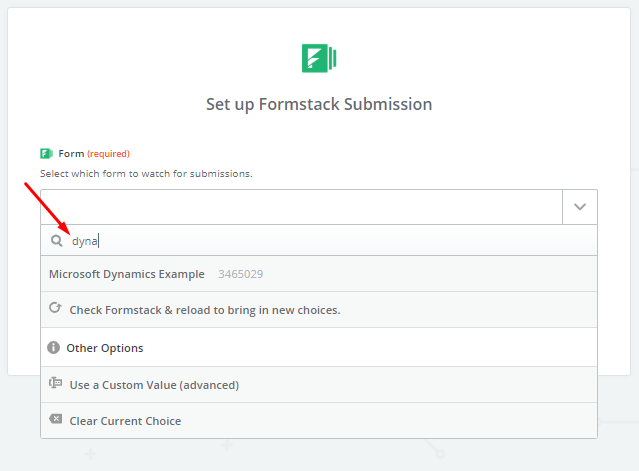
Task: Choose Clear Current Choice
Action: [125, 421]
